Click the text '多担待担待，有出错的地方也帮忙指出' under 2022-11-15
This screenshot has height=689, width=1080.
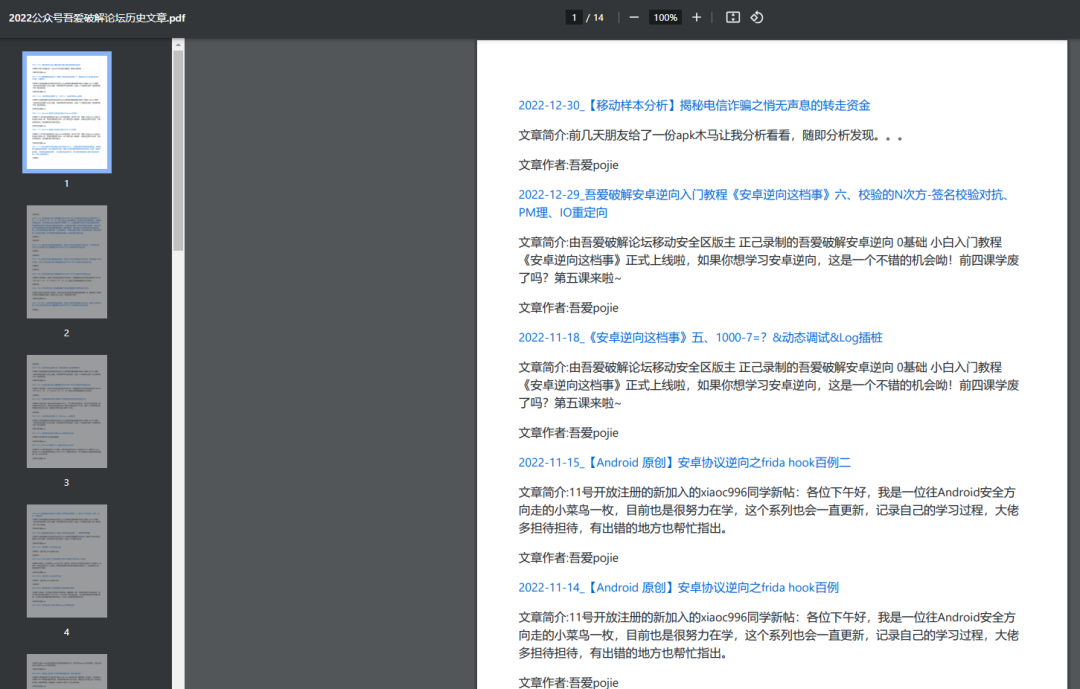623,528
